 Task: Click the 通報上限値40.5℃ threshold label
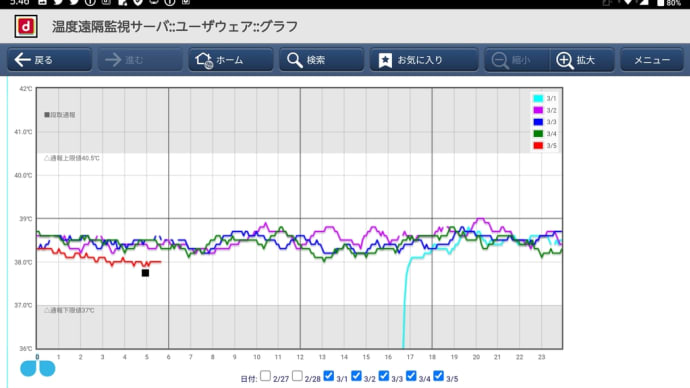72,158
